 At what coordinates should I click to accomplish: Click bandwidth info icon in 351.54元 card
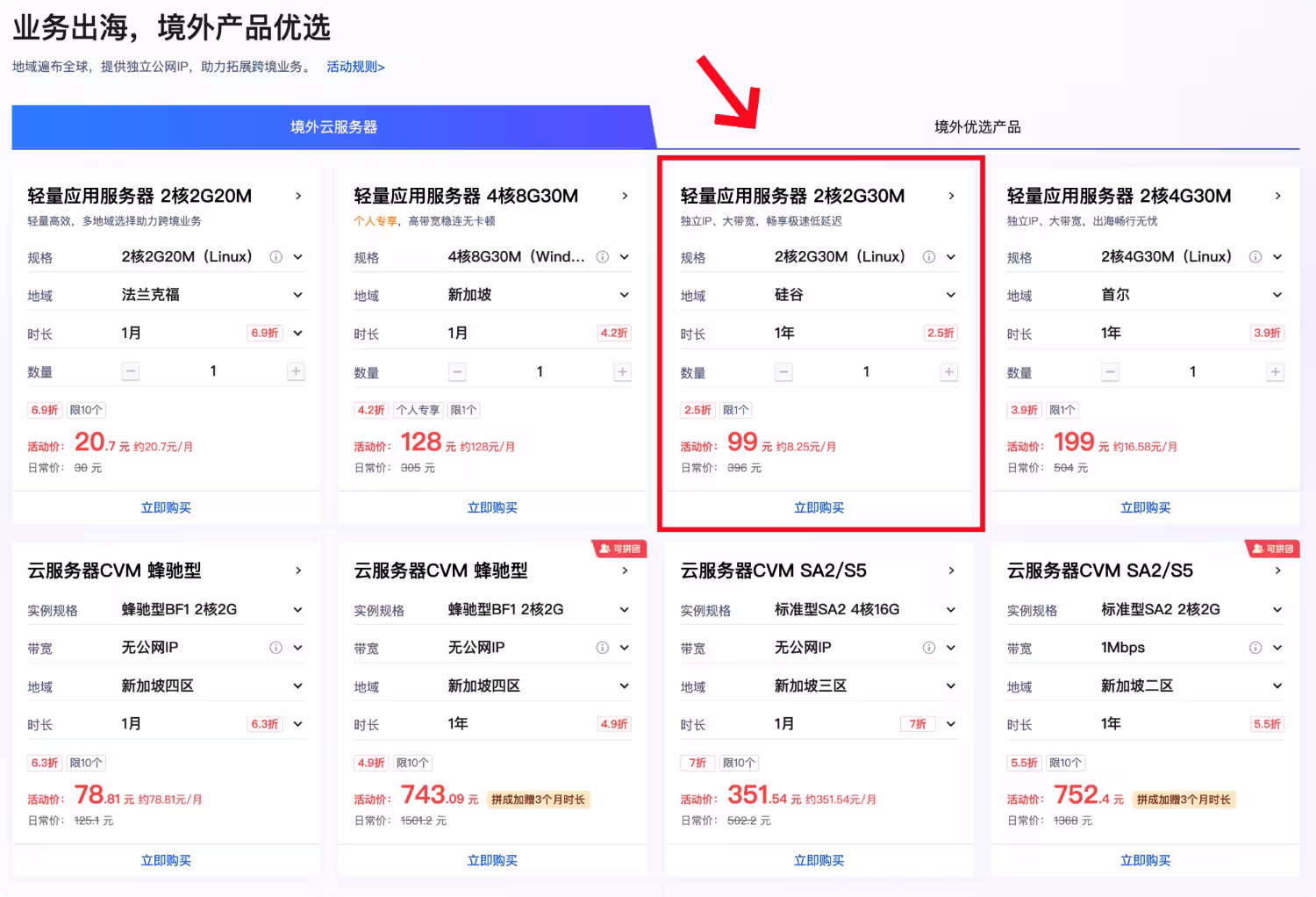click(x=928, y=648)
